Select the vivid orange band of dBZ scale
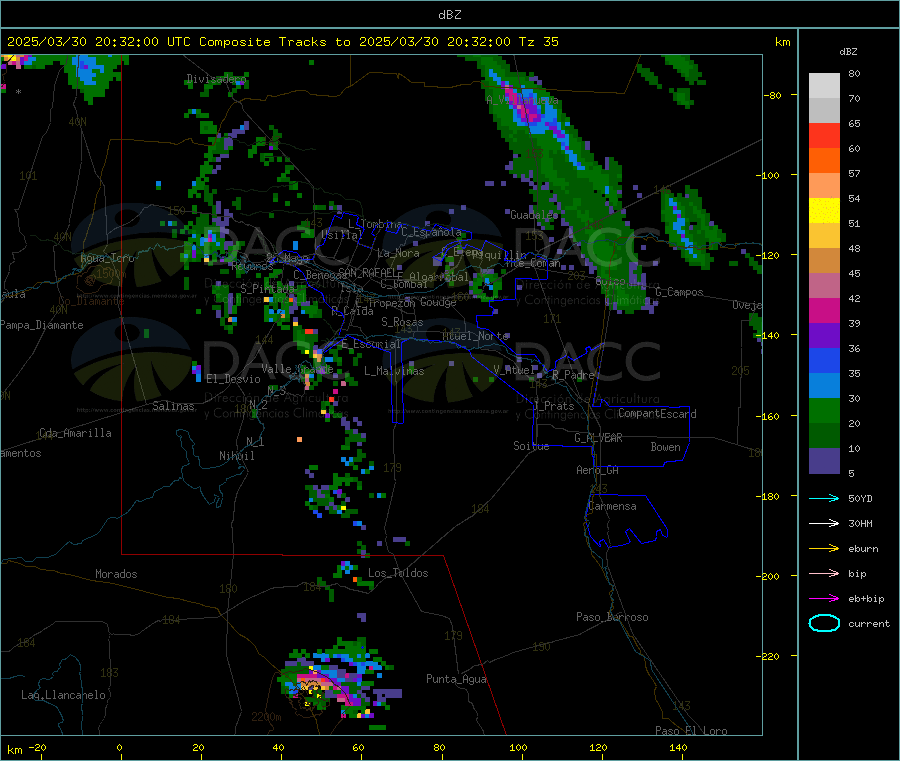900x761 pixels. (824, 161)
